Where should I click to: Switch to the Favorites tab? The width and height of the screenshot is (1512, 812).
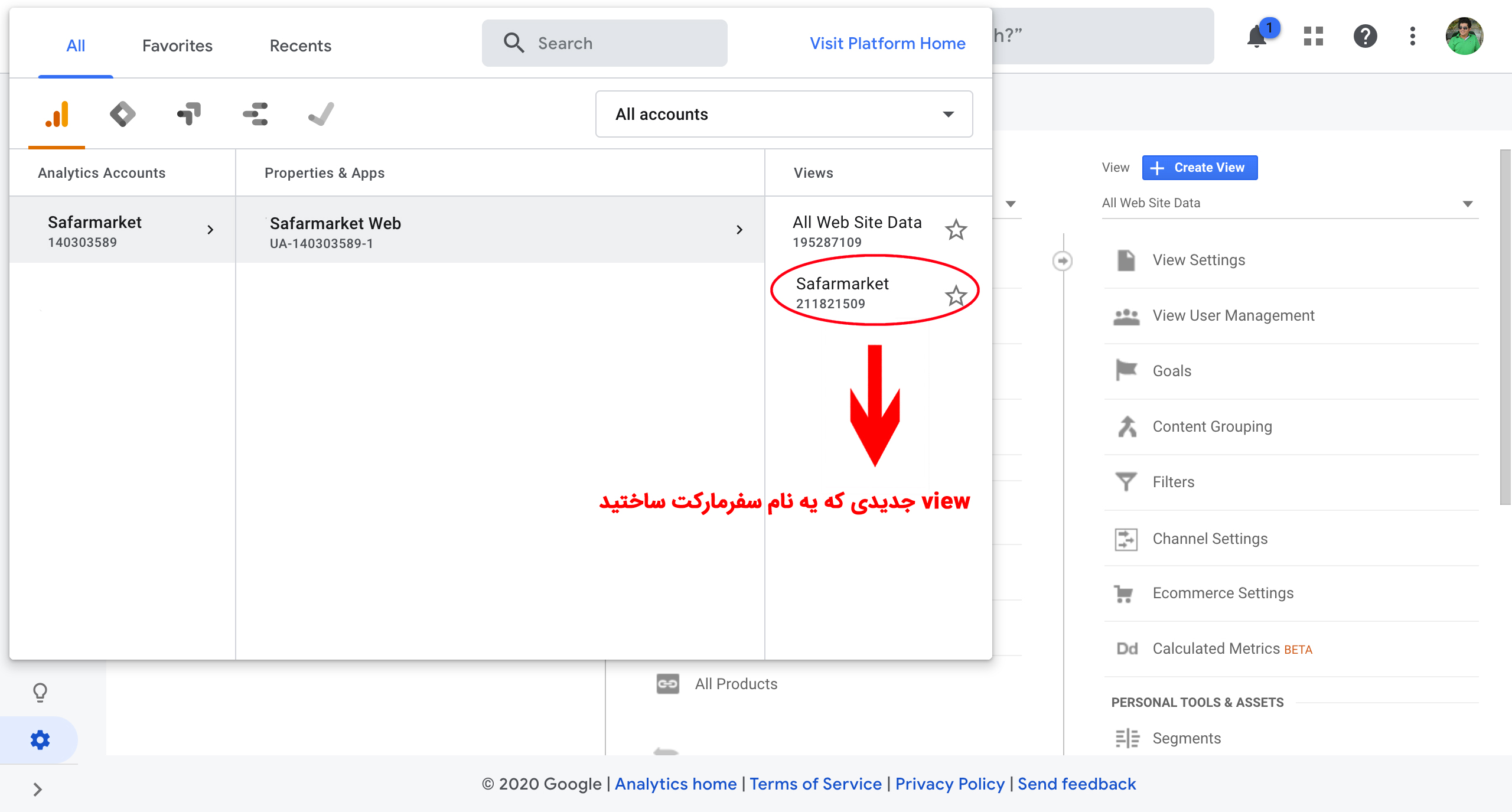point(177,45)
